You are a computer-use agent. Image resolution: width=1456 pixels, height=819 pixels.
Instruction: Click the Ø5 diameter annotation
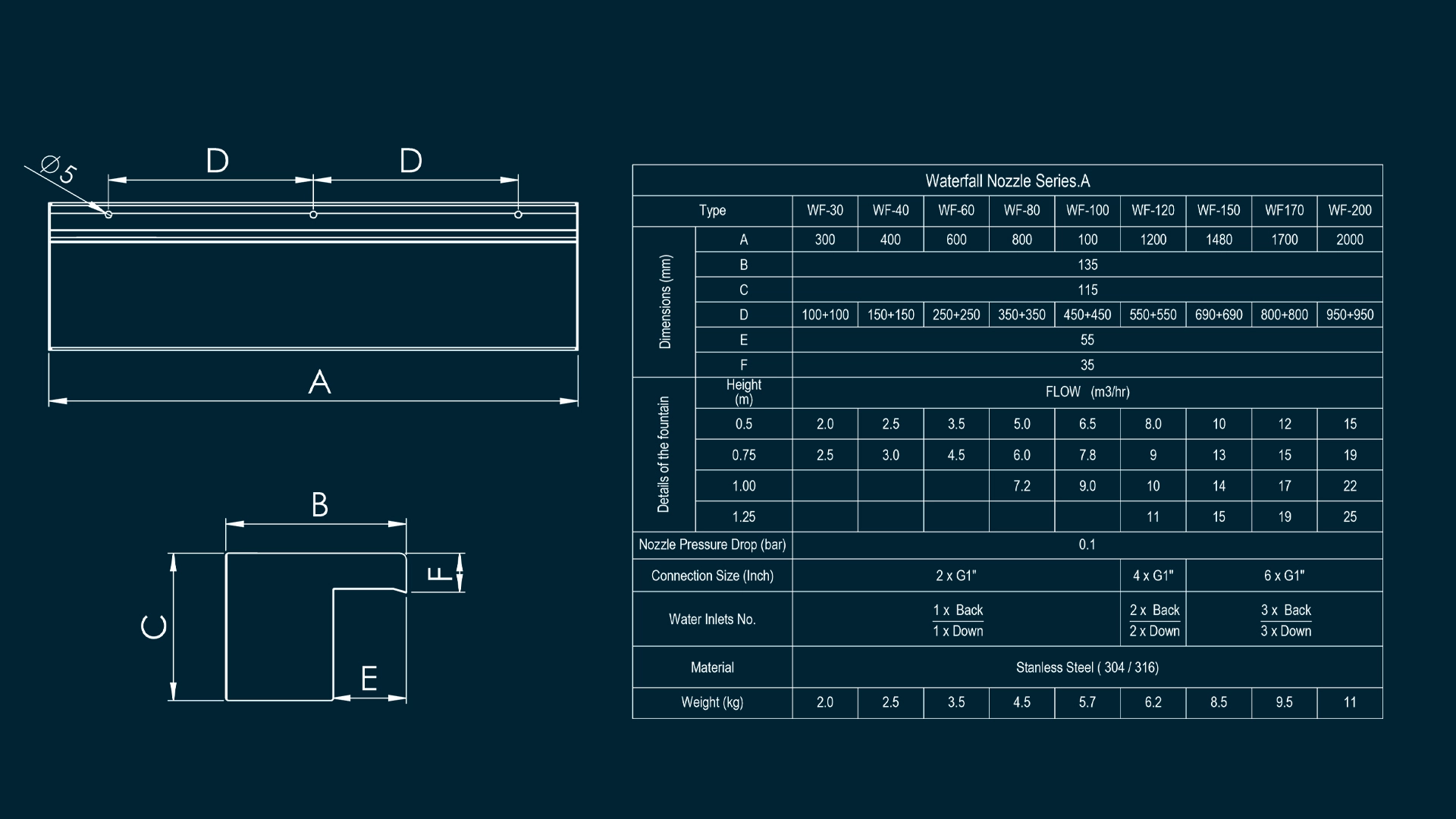click(x=59, y=169)
